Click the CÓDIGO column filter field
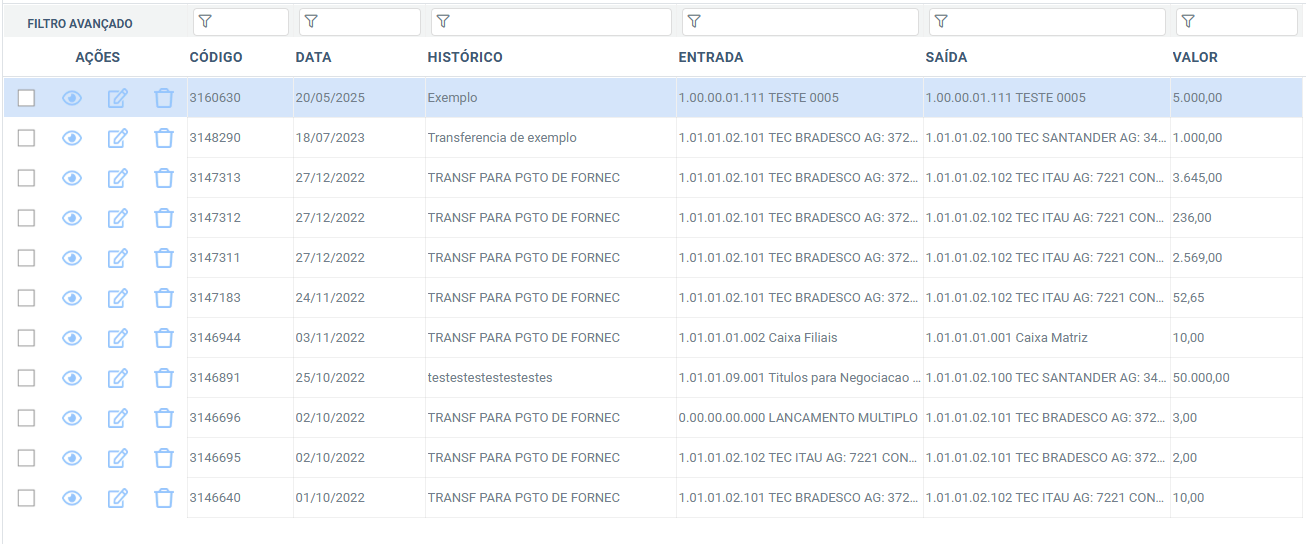Image resolution: width=1306 pixels, height=544 pixels. (x=240, y=22)
